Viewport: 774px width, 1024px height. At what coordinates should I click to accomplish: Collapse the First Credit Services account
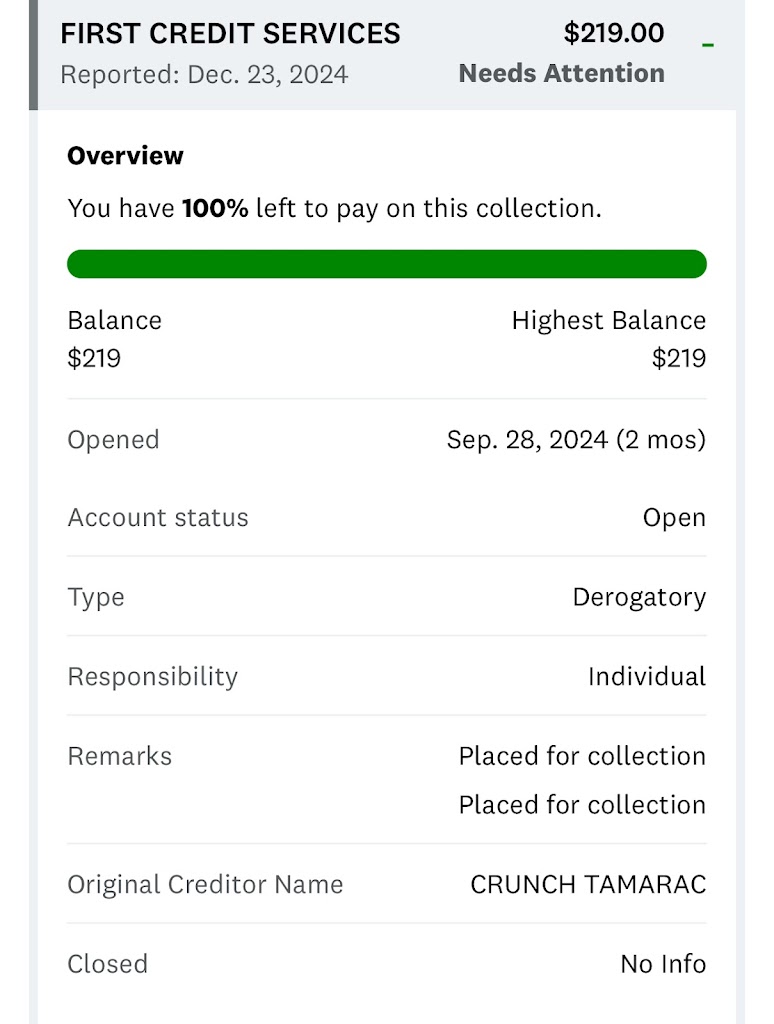pyautogui.click(x=708, y=45)
